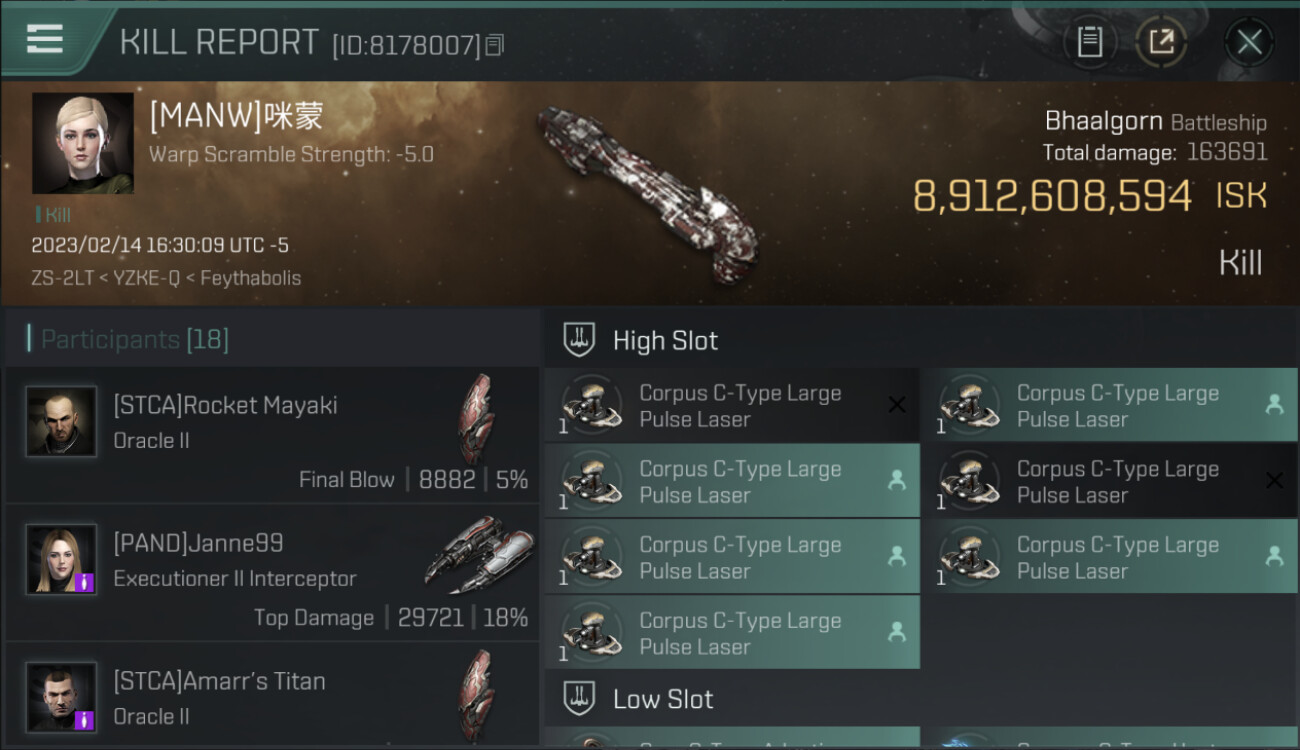Open Amarr's Titan pilot portrait
The image size is (1300, 750).
(62, 696)
